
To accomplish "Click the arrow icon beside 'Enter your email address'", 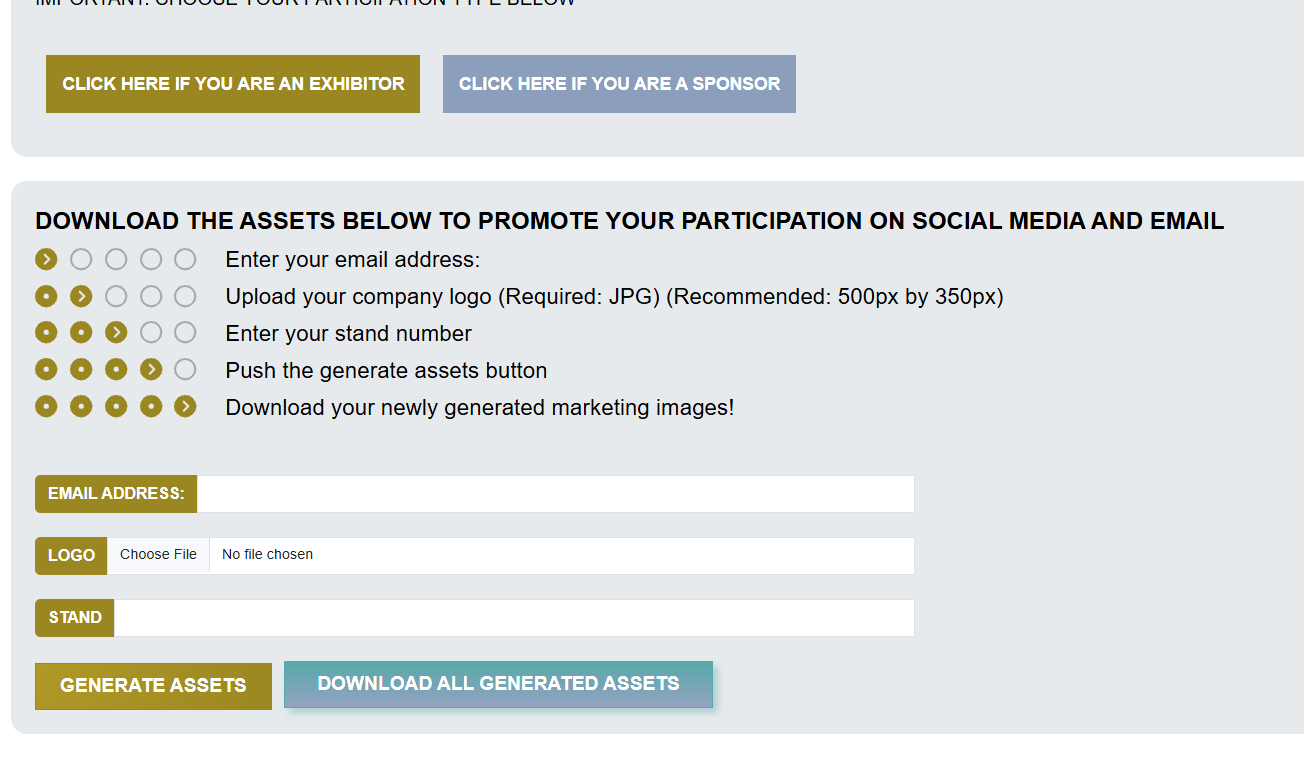I will coord(46,260).
